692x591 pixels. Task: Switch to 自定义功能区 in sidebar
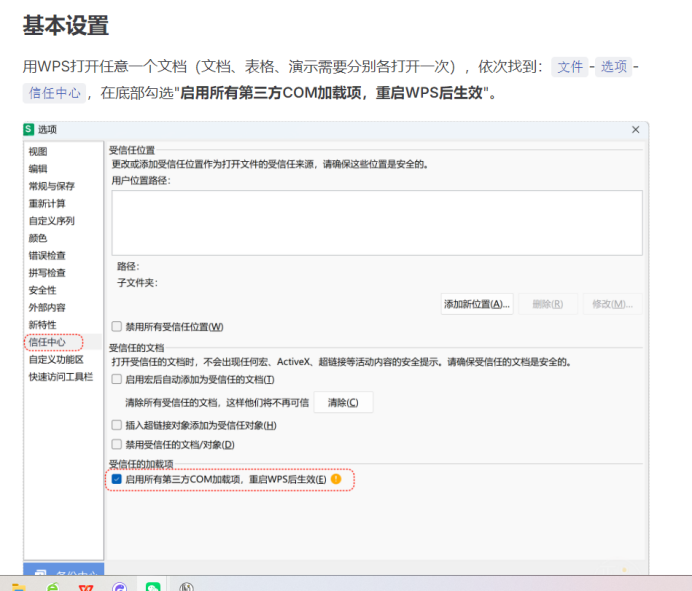tap(55, 359)
